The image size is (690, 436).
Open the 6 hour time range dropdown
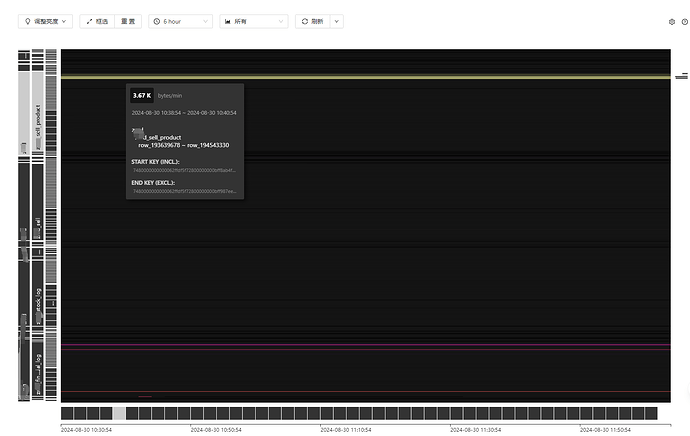point(180,21)
